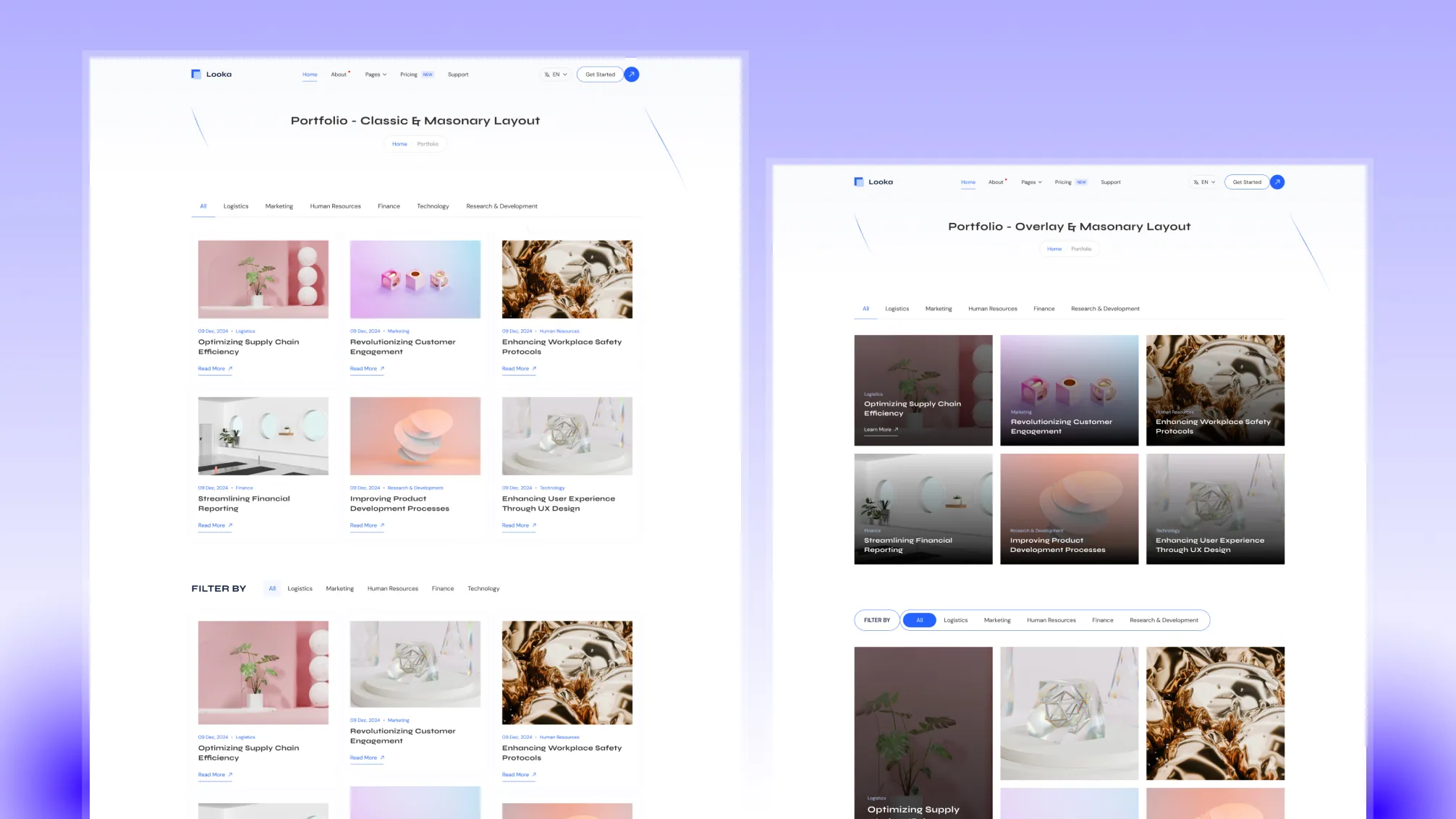The image size is (1456, 819).
Task: Select Technology in left FILTER BY row
Action: 483,589
